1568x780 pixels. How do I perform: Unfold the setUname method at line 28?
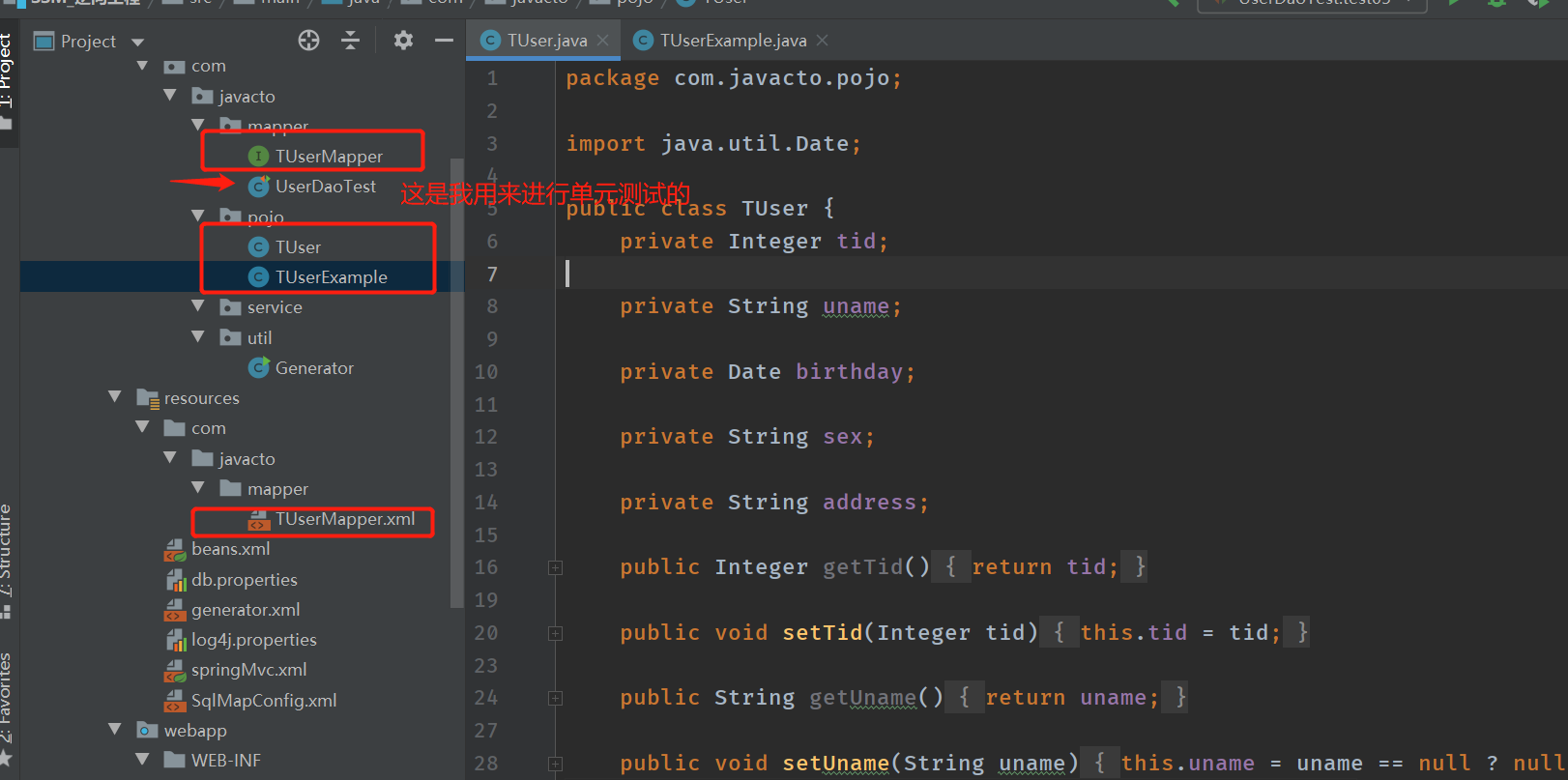tap(556, 764)
